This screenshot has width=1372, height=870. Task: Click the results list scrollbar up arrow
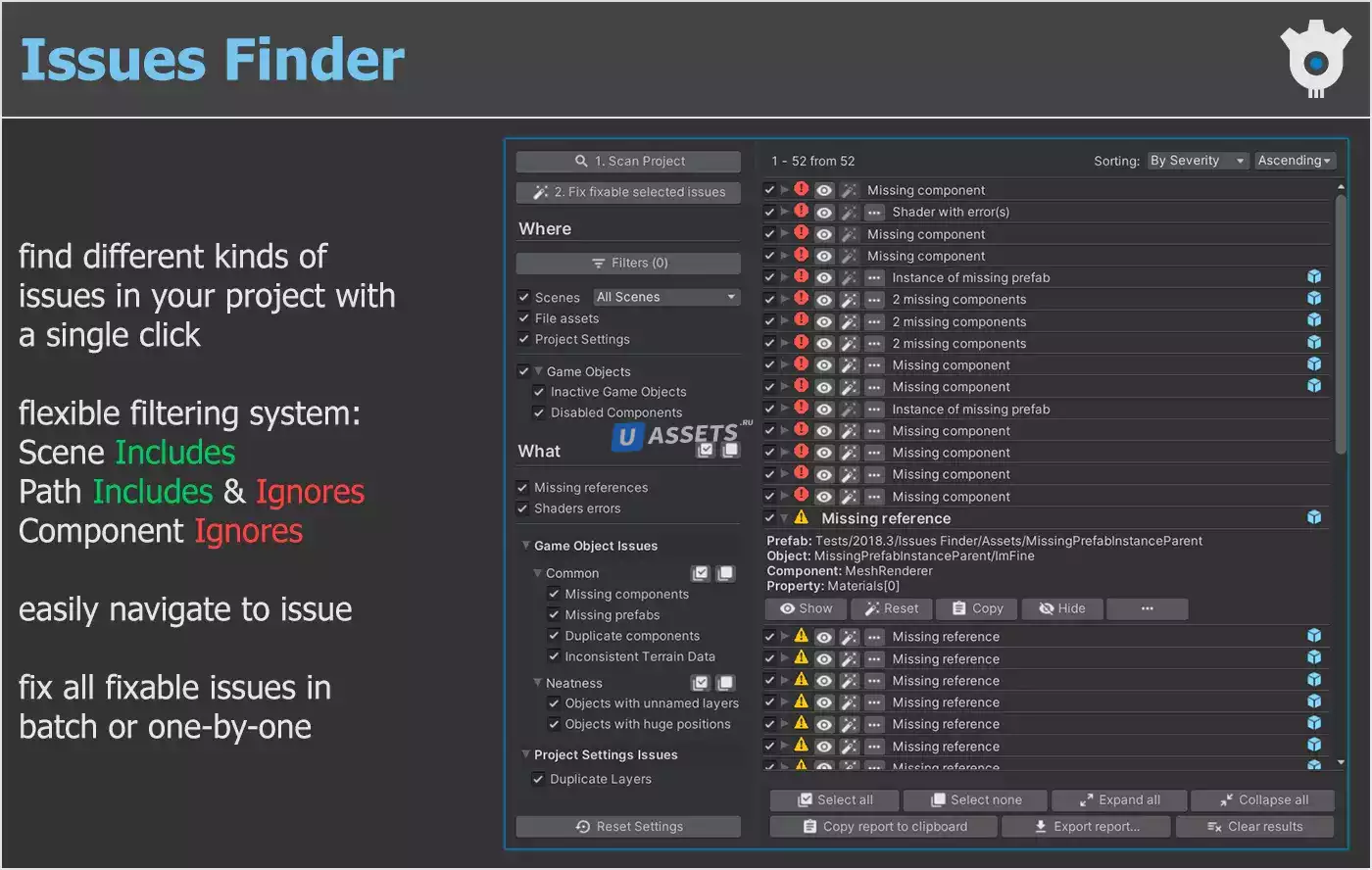1341,186
